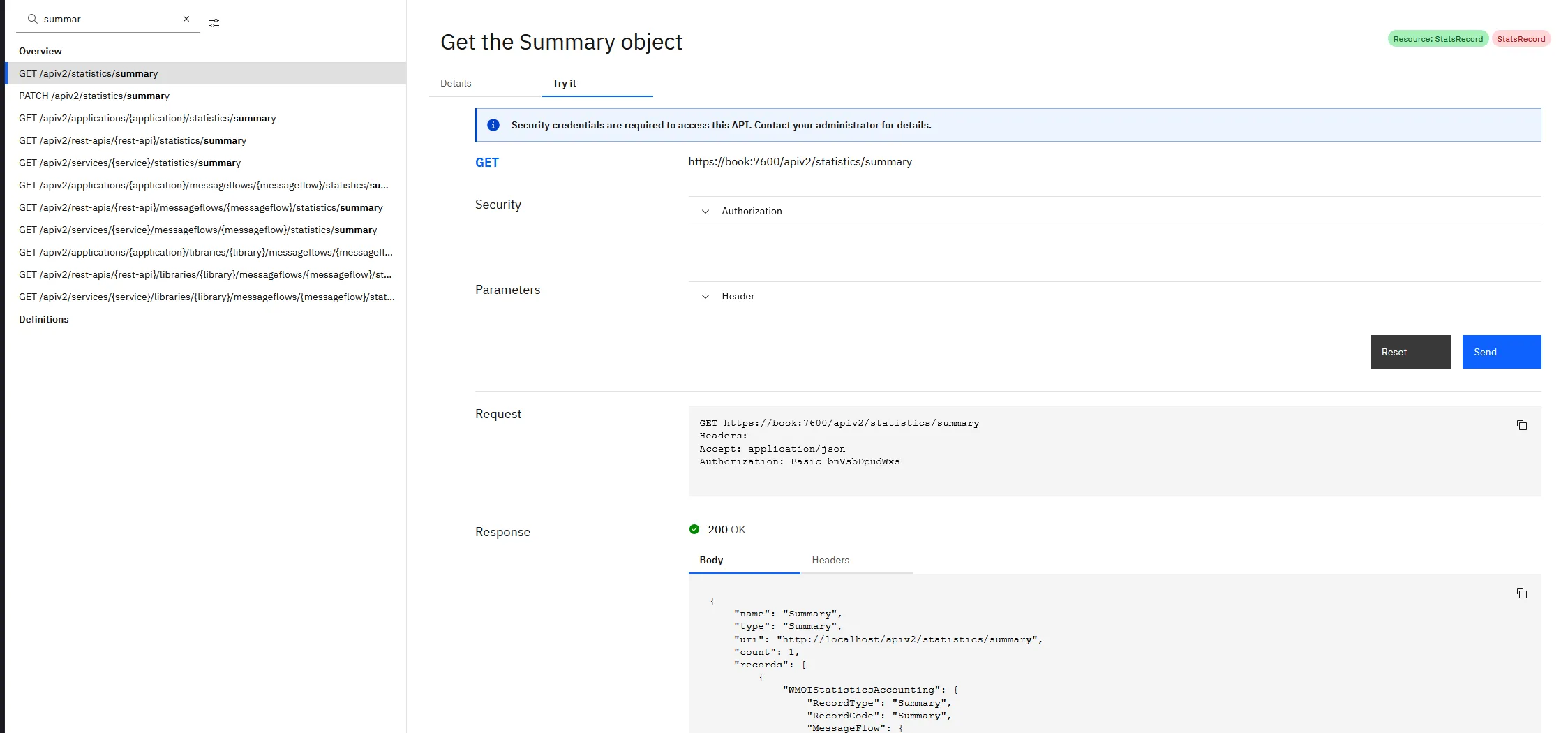Image resolution: width=1568 pixels, height=733 pixels.
Task: Open GET services/{service}/statistics/summary
Action: (206, 163)
